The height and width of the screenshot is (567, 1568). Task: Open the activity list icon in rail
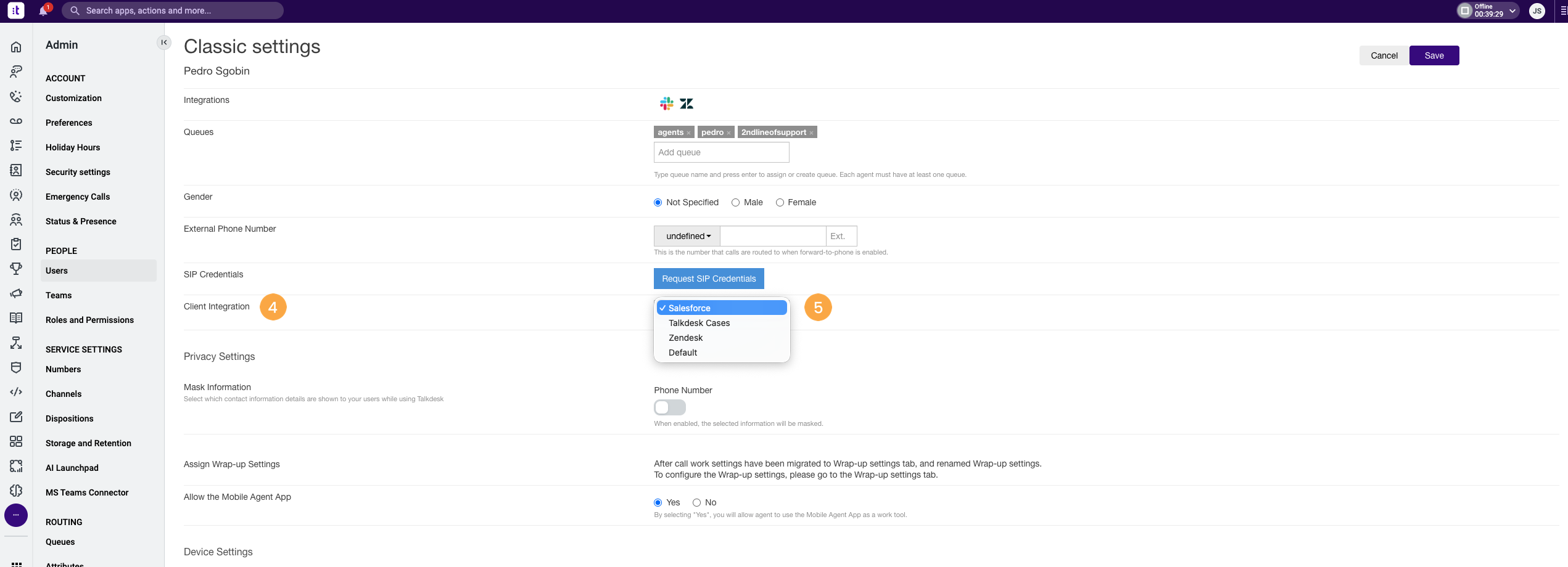16,145
